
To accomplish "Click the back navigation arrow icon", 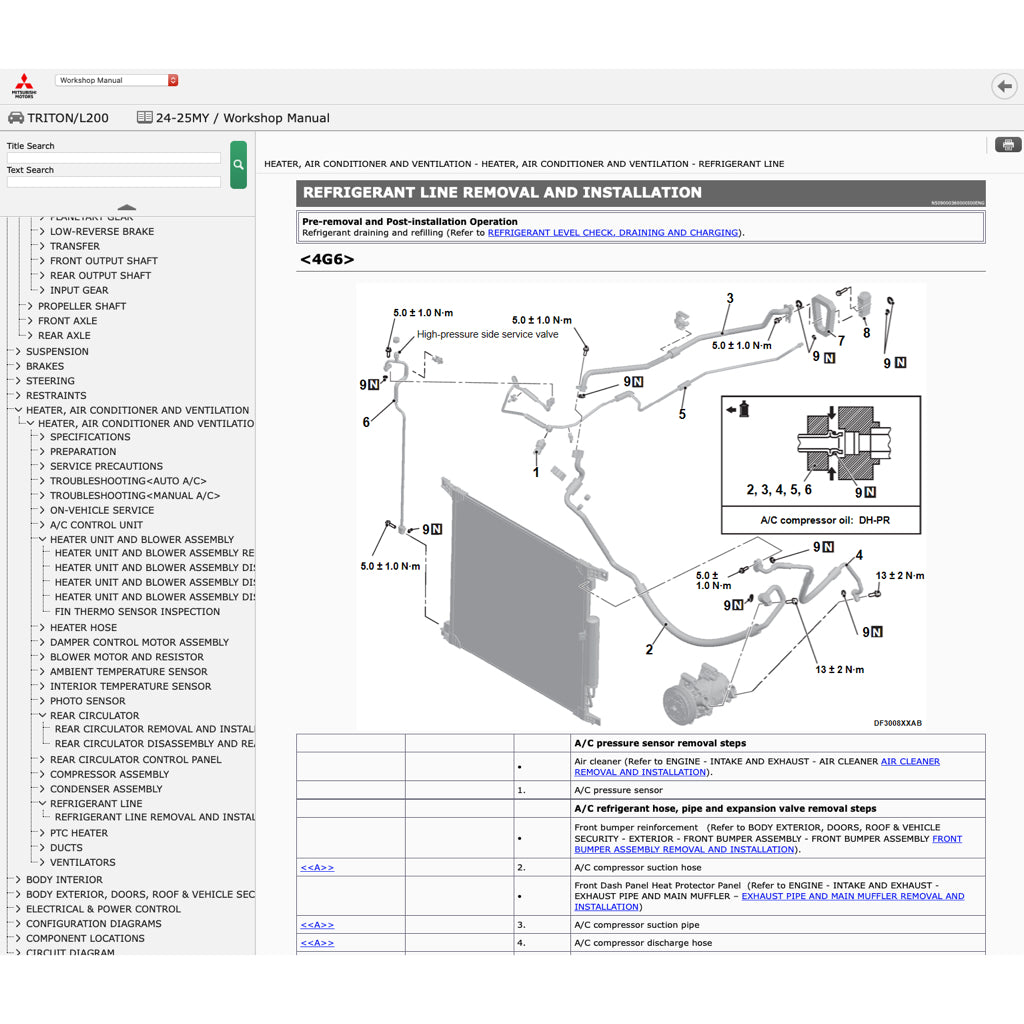I will coord(1004,86).
